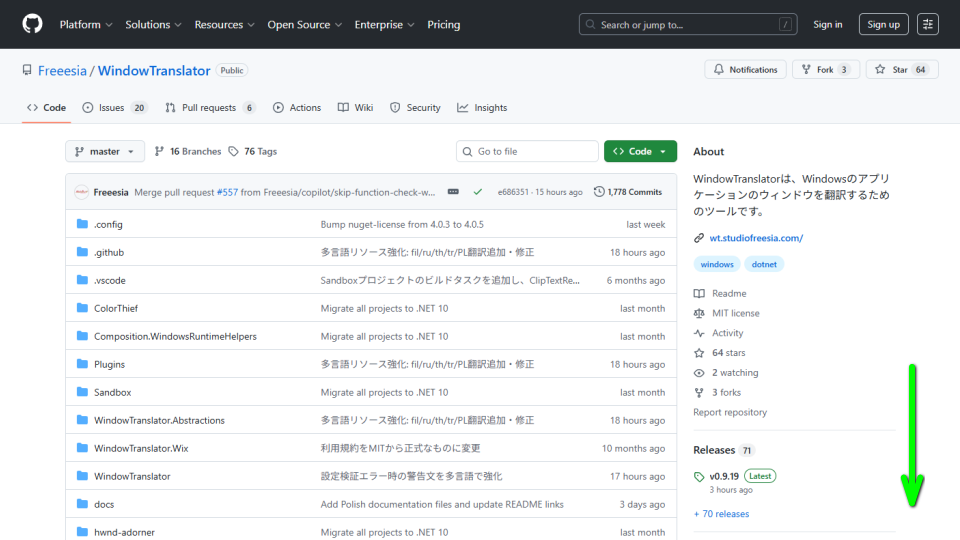The width and height of the screenshot is (960, 540).
Task: Click the green commit status checkmark
Action: coord(478,192)
